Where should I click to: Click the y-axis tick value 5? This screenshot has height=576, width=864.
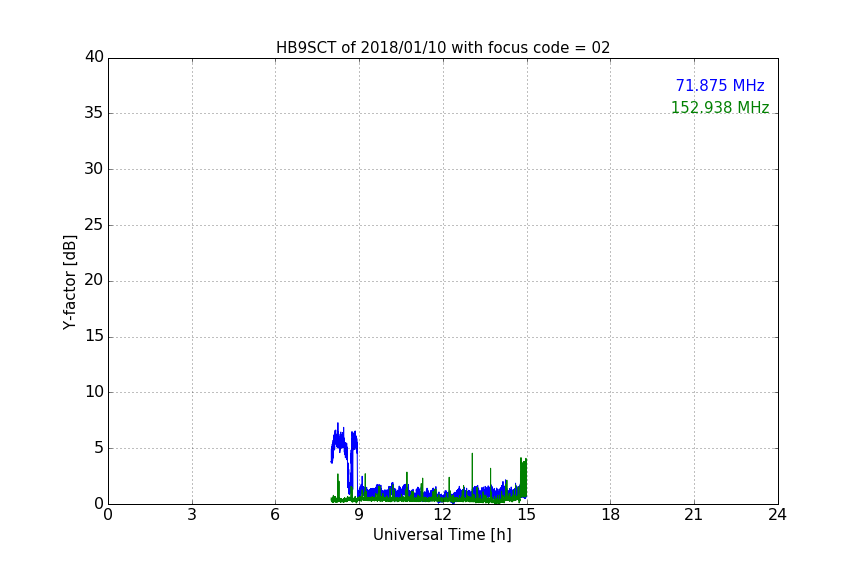[99, 448]
